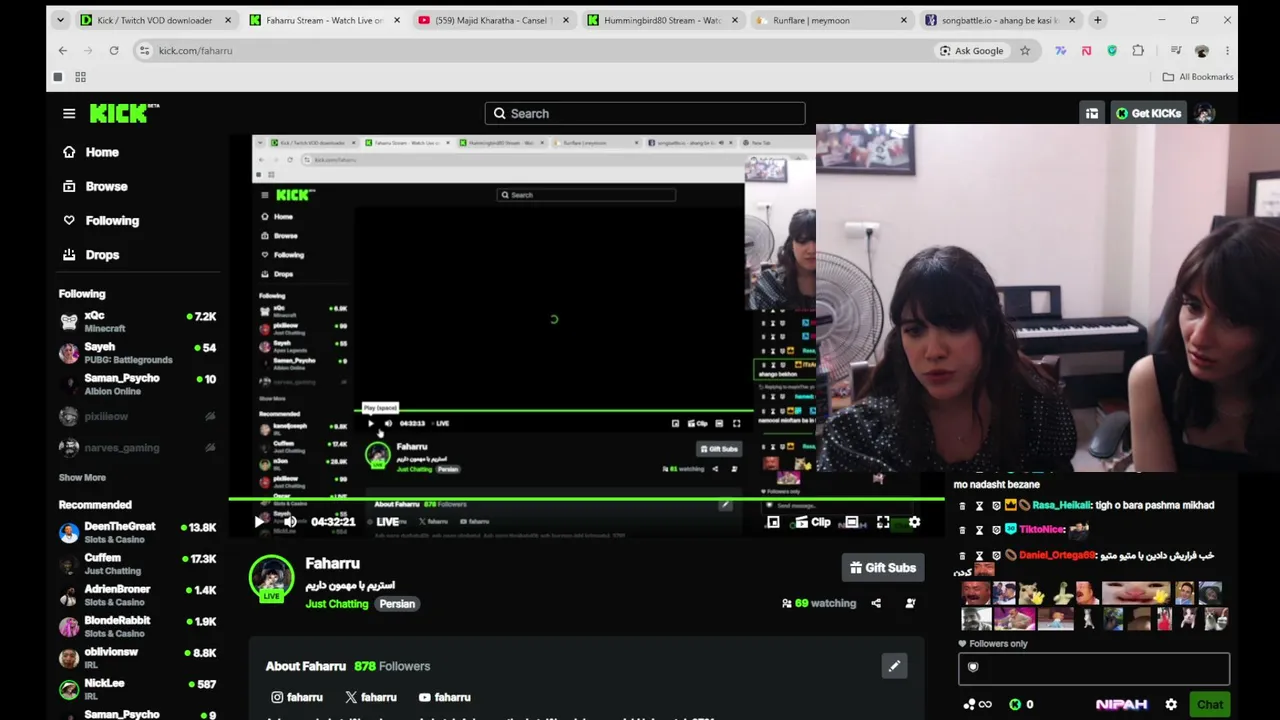Bookmark this page with the star icon
This screenshot has height=720, width=1280.
pyautogui.click(x=1025, y=51)
